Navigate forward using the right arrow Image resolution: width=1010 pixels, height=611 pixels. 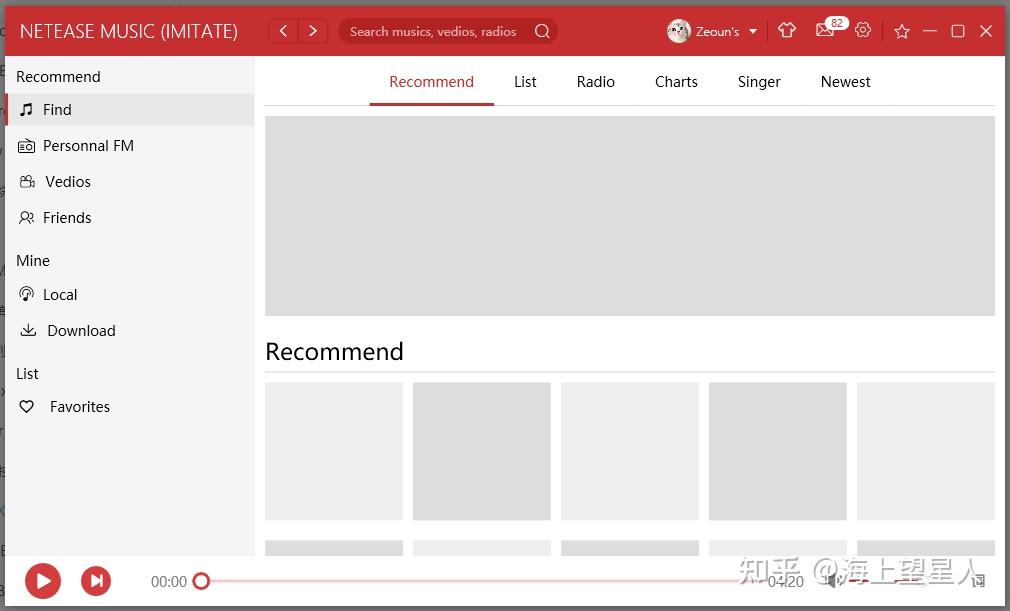(313, 31)
